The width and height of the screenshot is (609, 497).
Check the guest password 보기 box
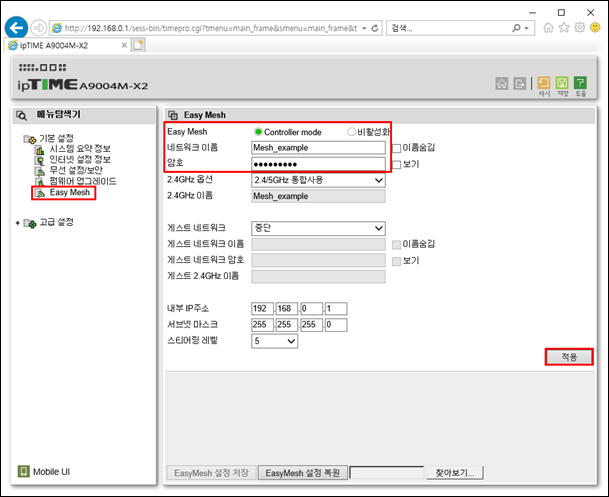[x=397, y=261]
